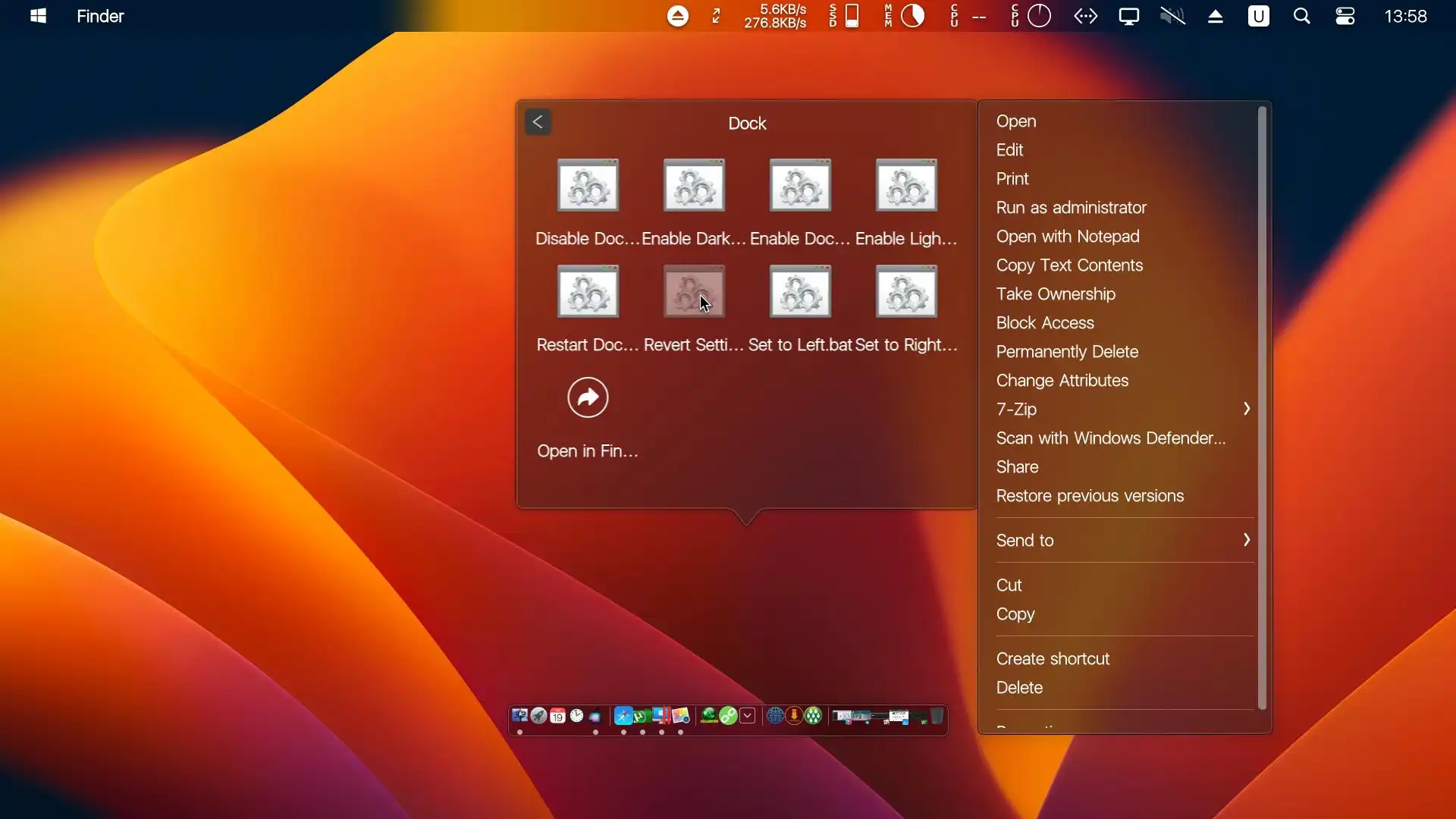Screen dimensions: 1456x819
Task: Click Open in Finder arrow icon
Action: point(588,397)
